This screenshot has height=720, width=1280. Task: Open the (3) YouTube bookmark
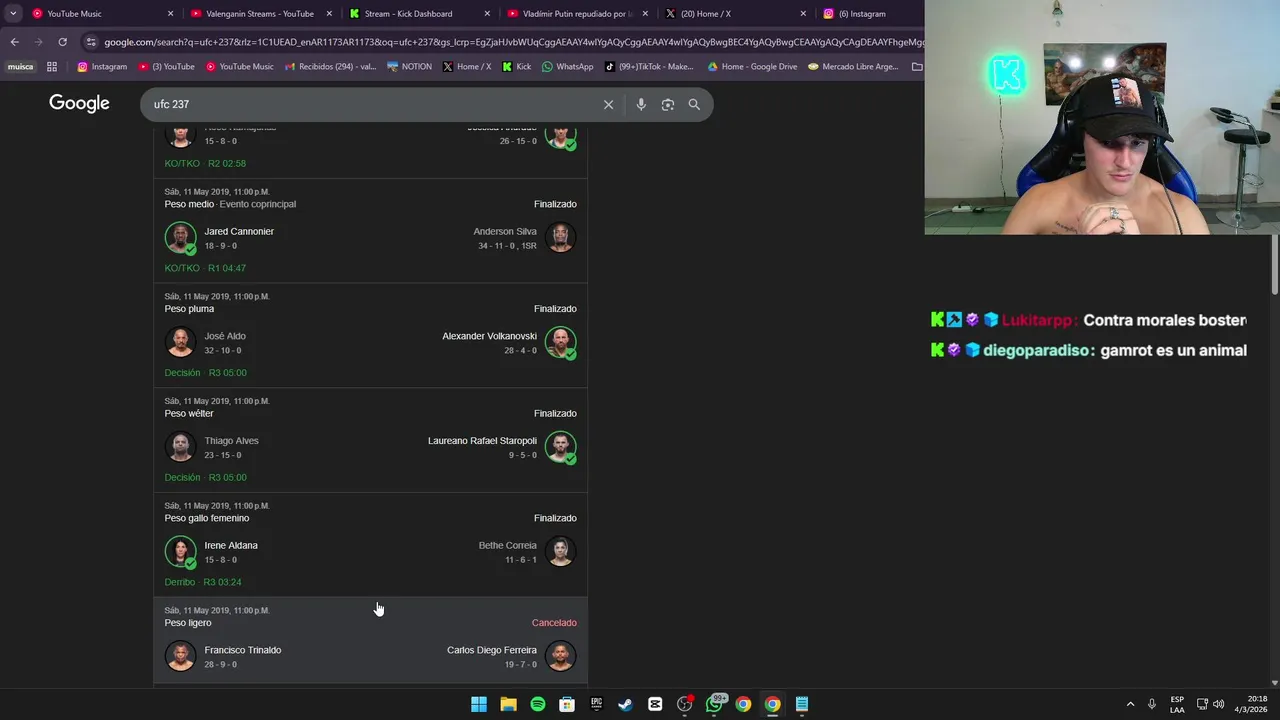point(166,67)
